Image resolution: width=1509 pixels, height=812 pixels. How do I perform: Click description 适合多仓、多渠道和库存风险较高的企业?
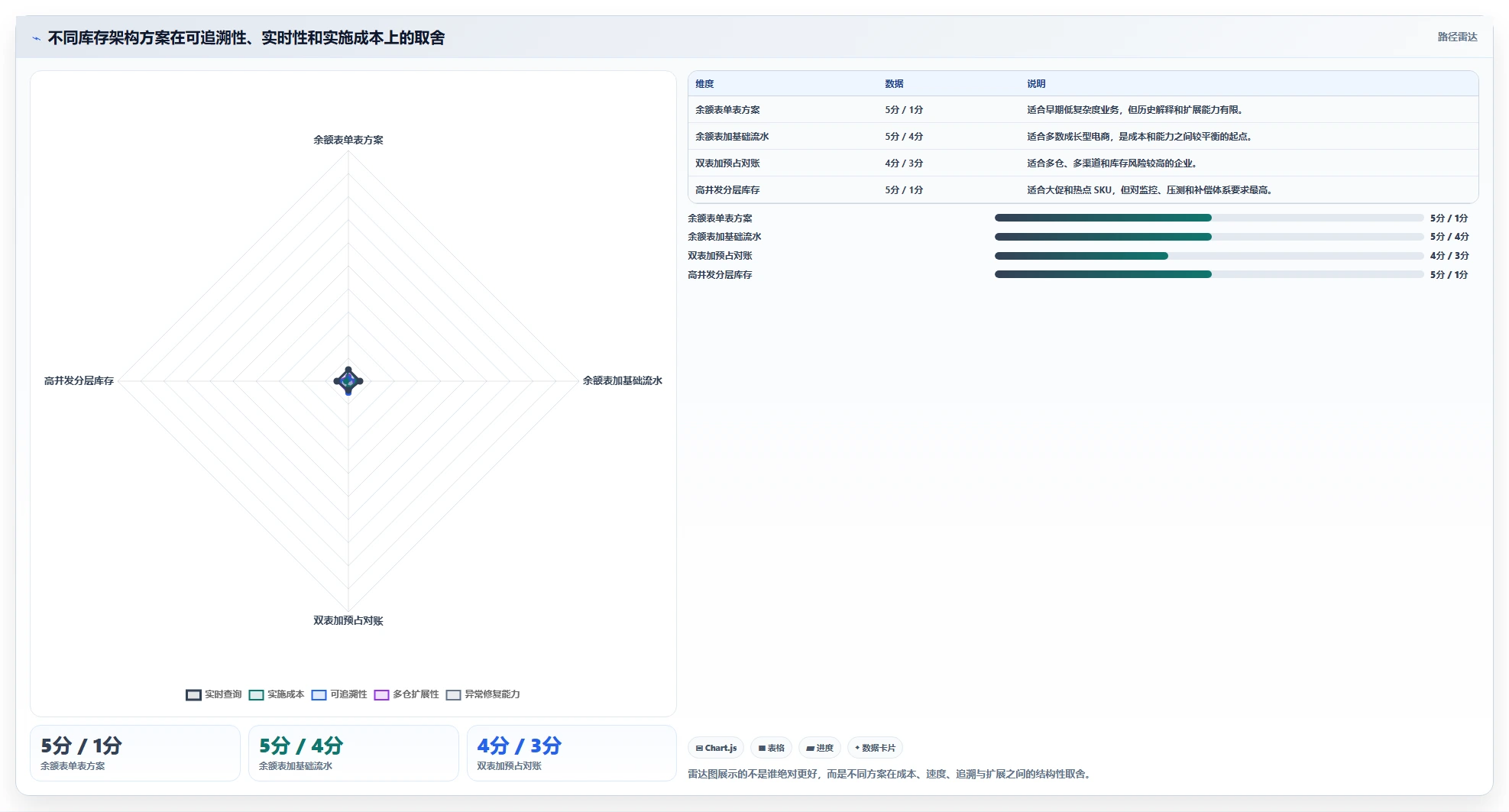tap(1112, 163)
